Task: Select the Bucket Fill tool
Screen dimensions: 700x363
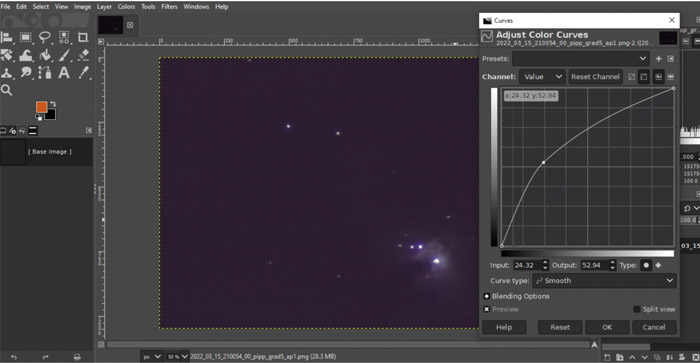Action: [45, 55]
